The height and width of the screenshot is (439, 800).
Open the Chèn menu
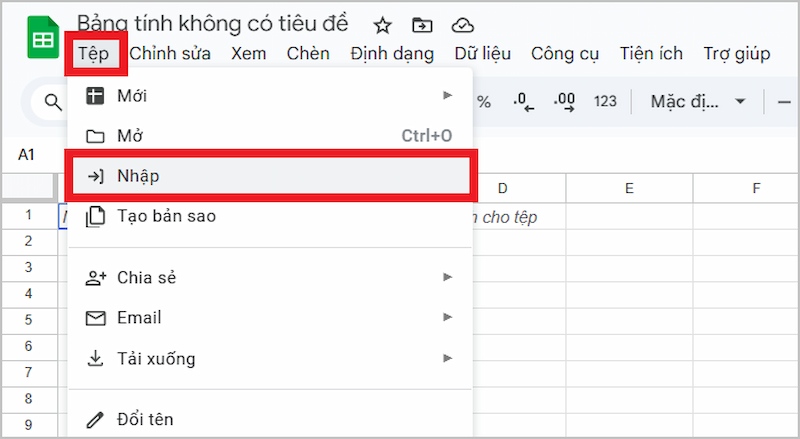pos(308,54)
